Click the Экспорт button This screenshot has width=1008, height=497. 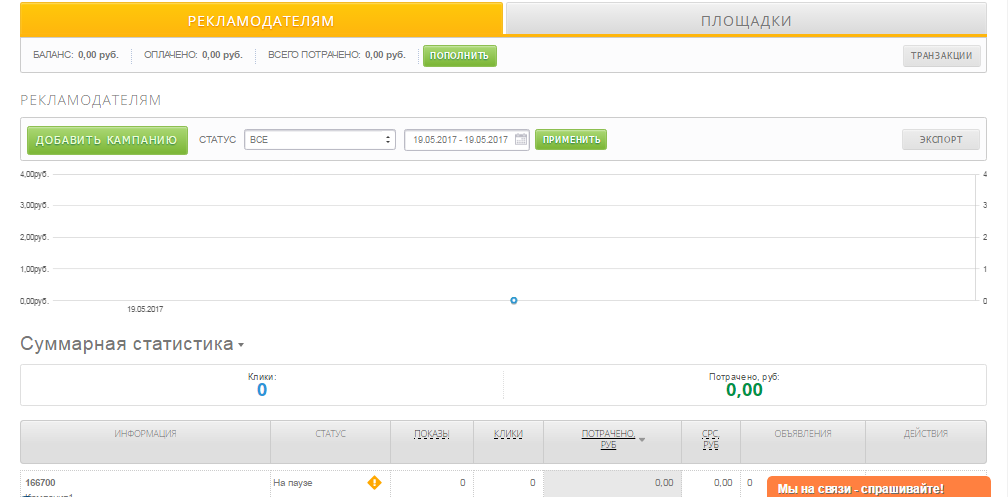click(940, 140)
